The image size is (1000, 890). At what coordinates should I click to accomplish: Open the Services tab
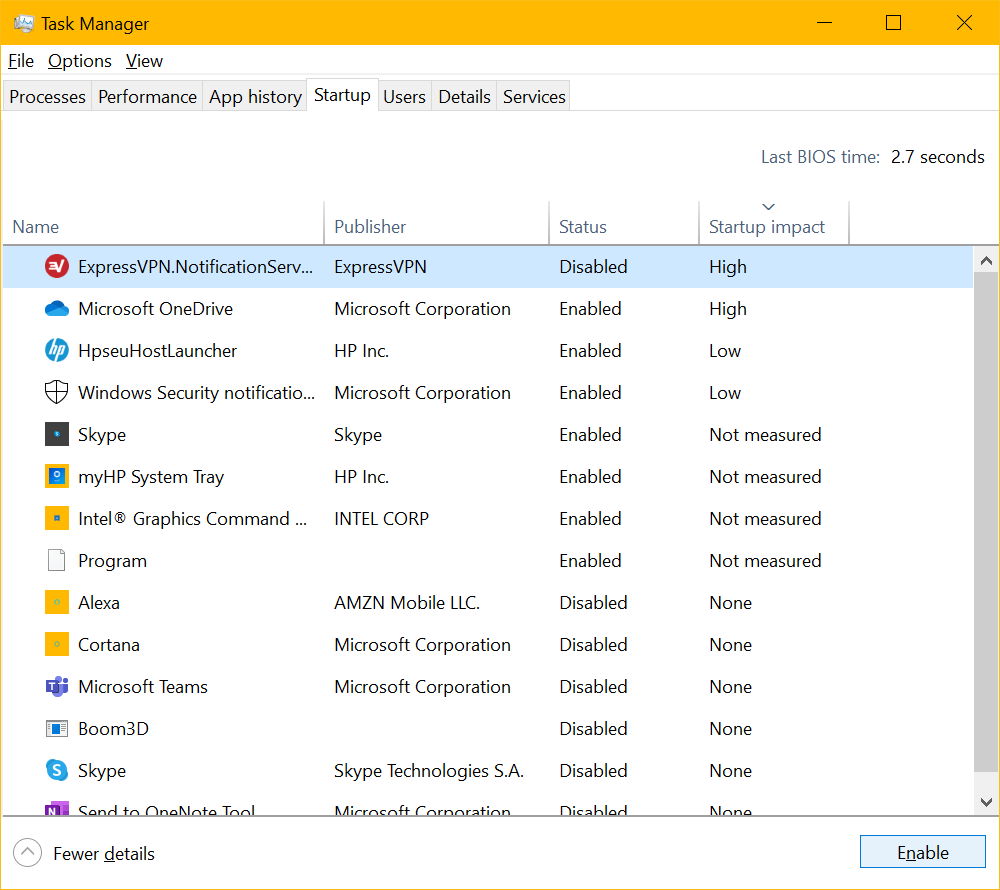tap(534, 97)
